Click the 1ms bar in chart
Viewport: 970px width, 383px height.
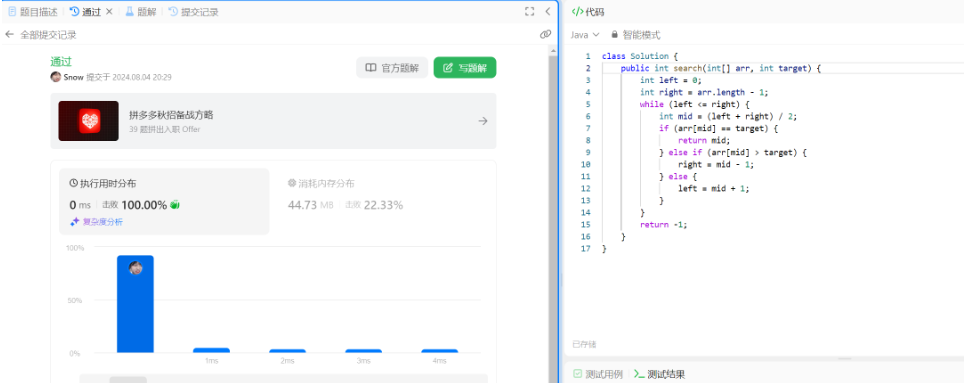pos(211,350)
